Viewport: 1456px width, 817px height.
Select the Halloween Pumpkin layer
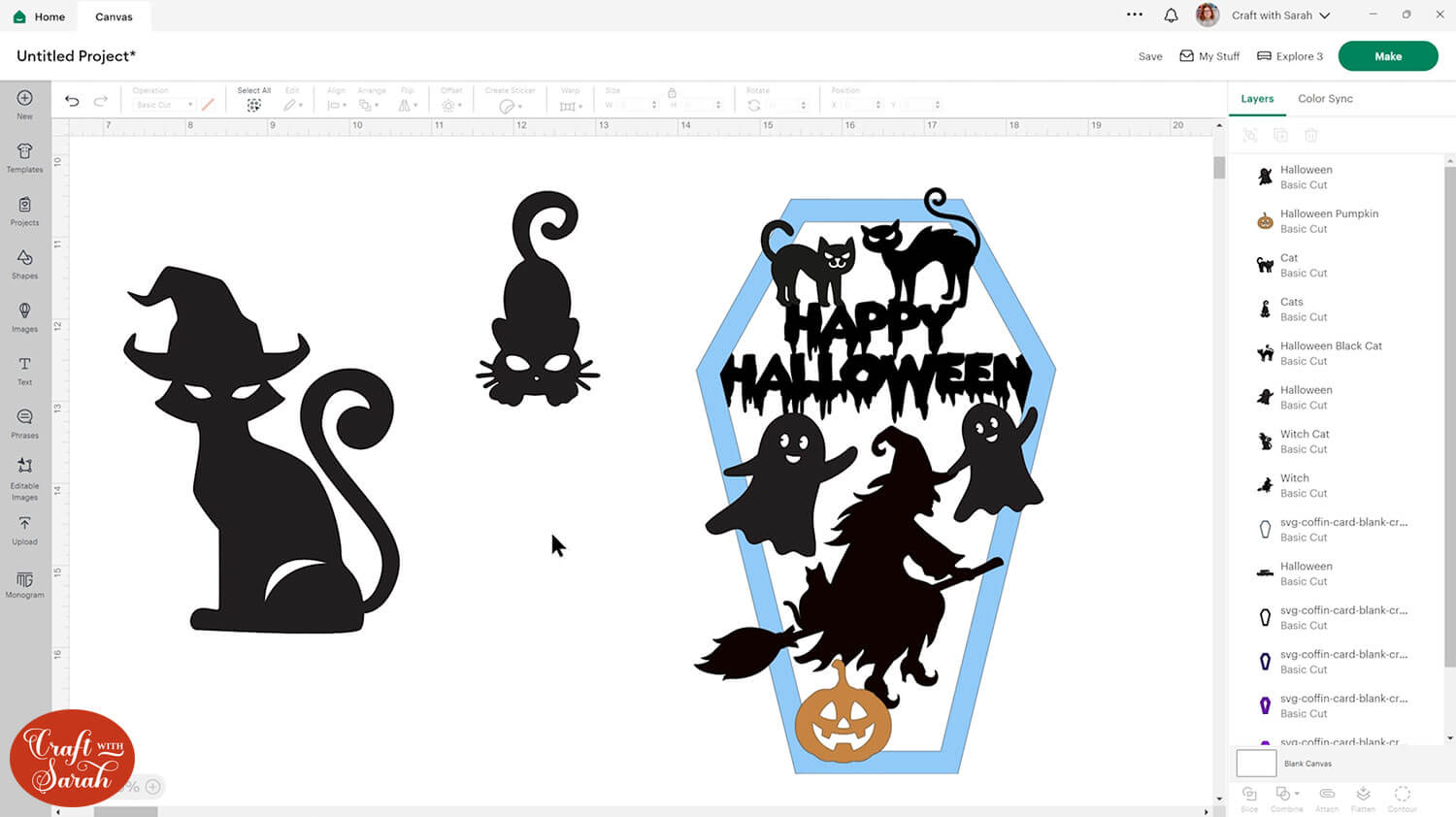1328,221
